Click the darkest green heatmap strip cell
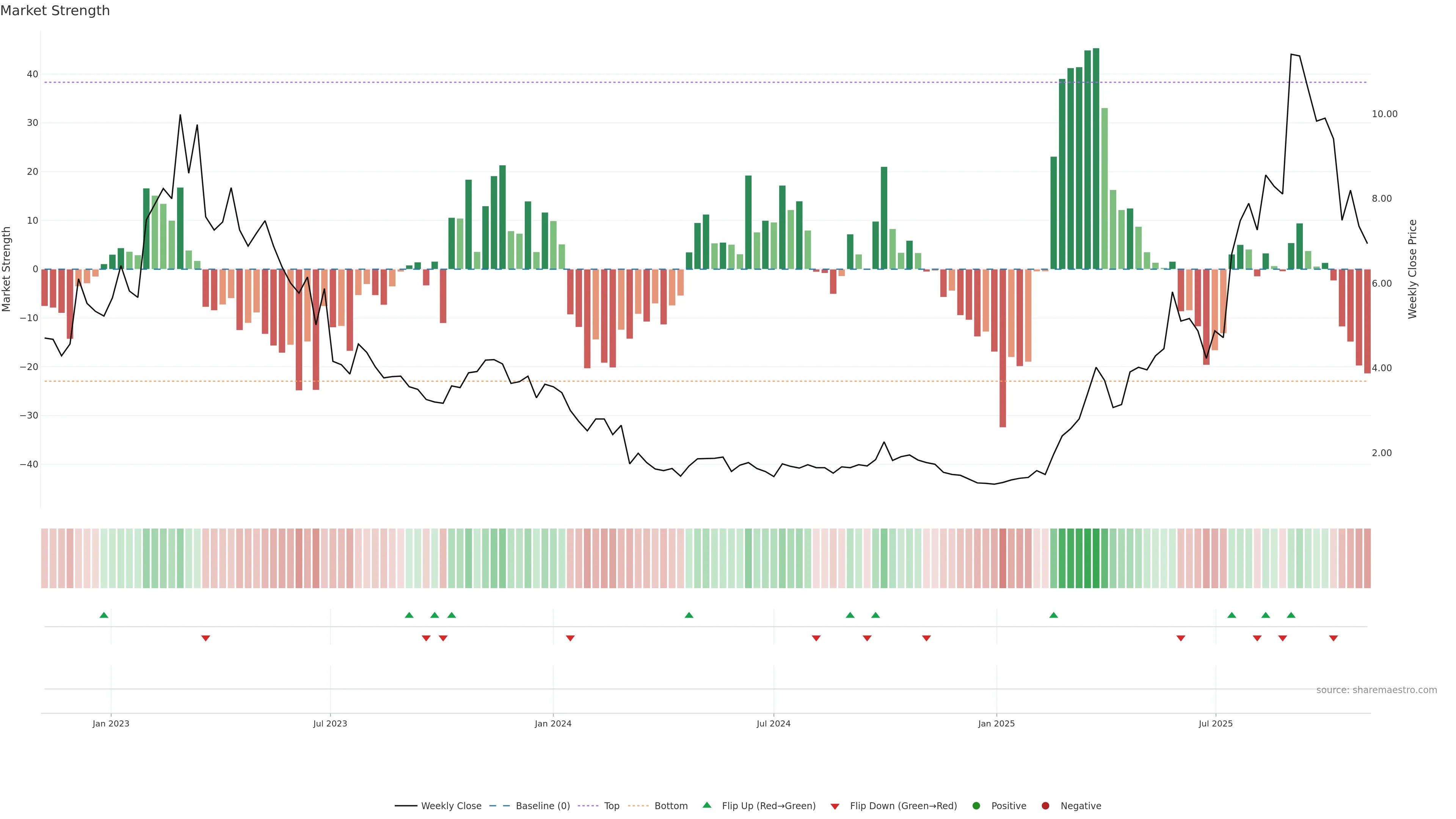The width and height of the screenshot is (1456, 819). tap(1096, 558)
